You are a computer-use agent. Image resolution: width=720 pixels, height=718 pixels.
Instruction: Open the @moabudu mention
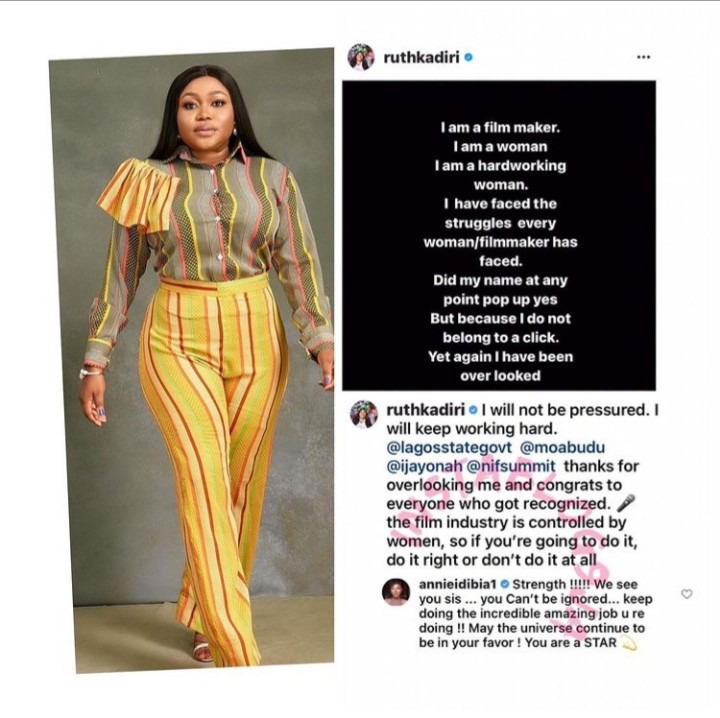click(x=562, y=448)
